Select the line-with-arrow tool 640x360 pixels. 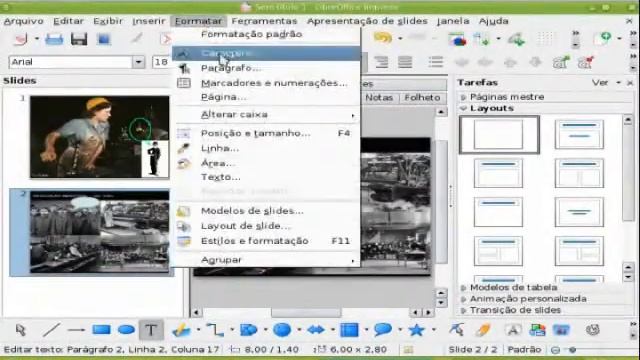coord(76,330)
